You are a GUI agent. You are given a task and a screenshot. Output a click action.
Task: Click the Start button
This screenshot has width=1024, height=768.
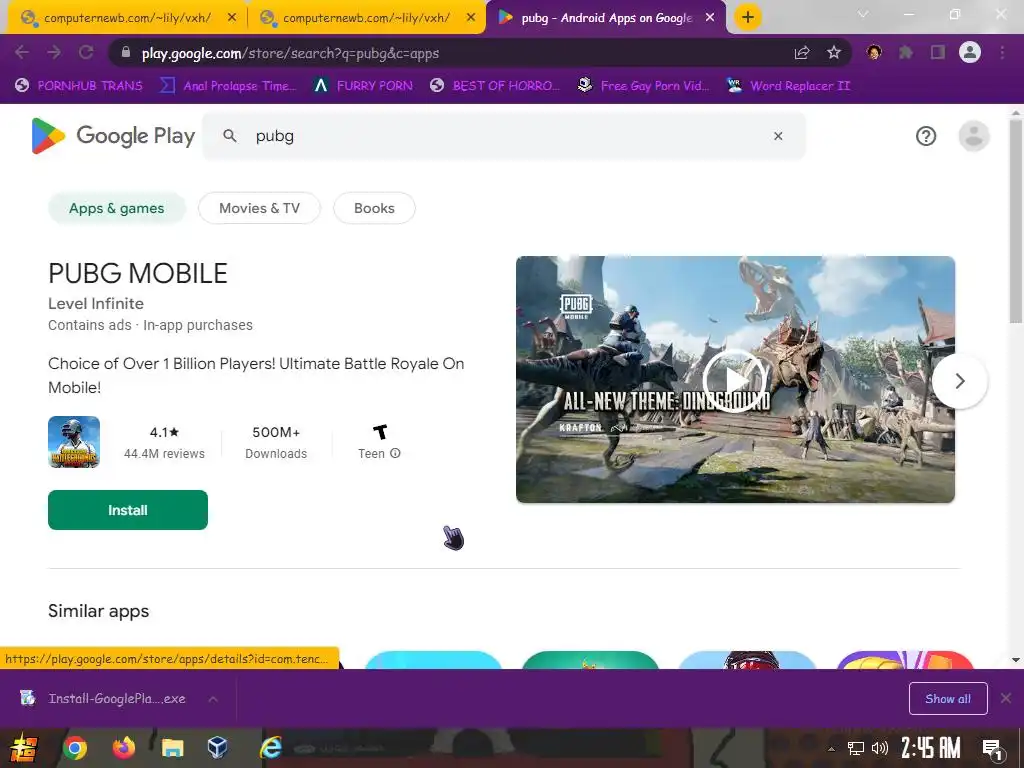point(24,748)
